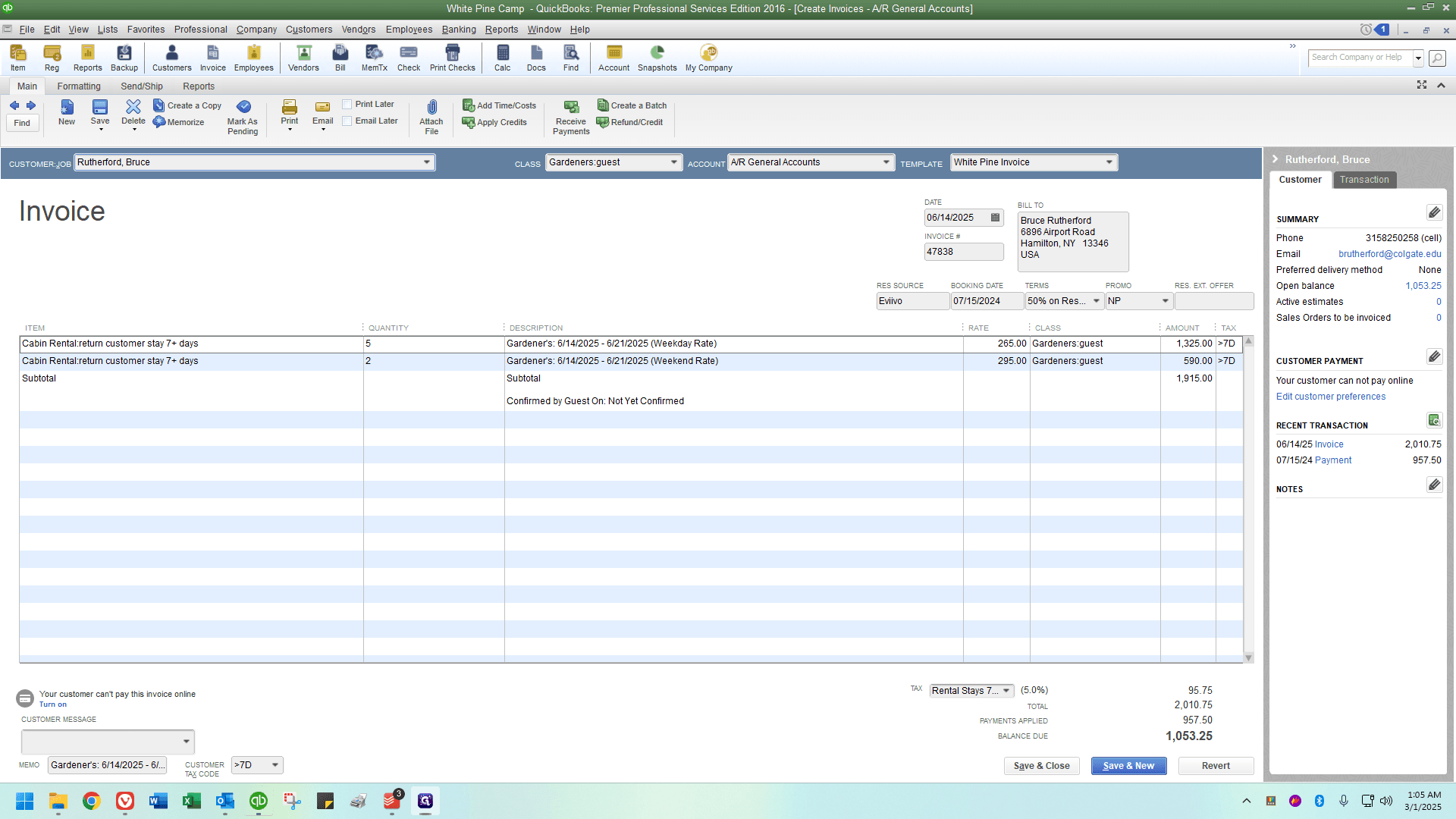This screenshot has width=1456, height=819.
Task: Open the Customer Tax Code dropdown
Action: [x=275, y=765]
